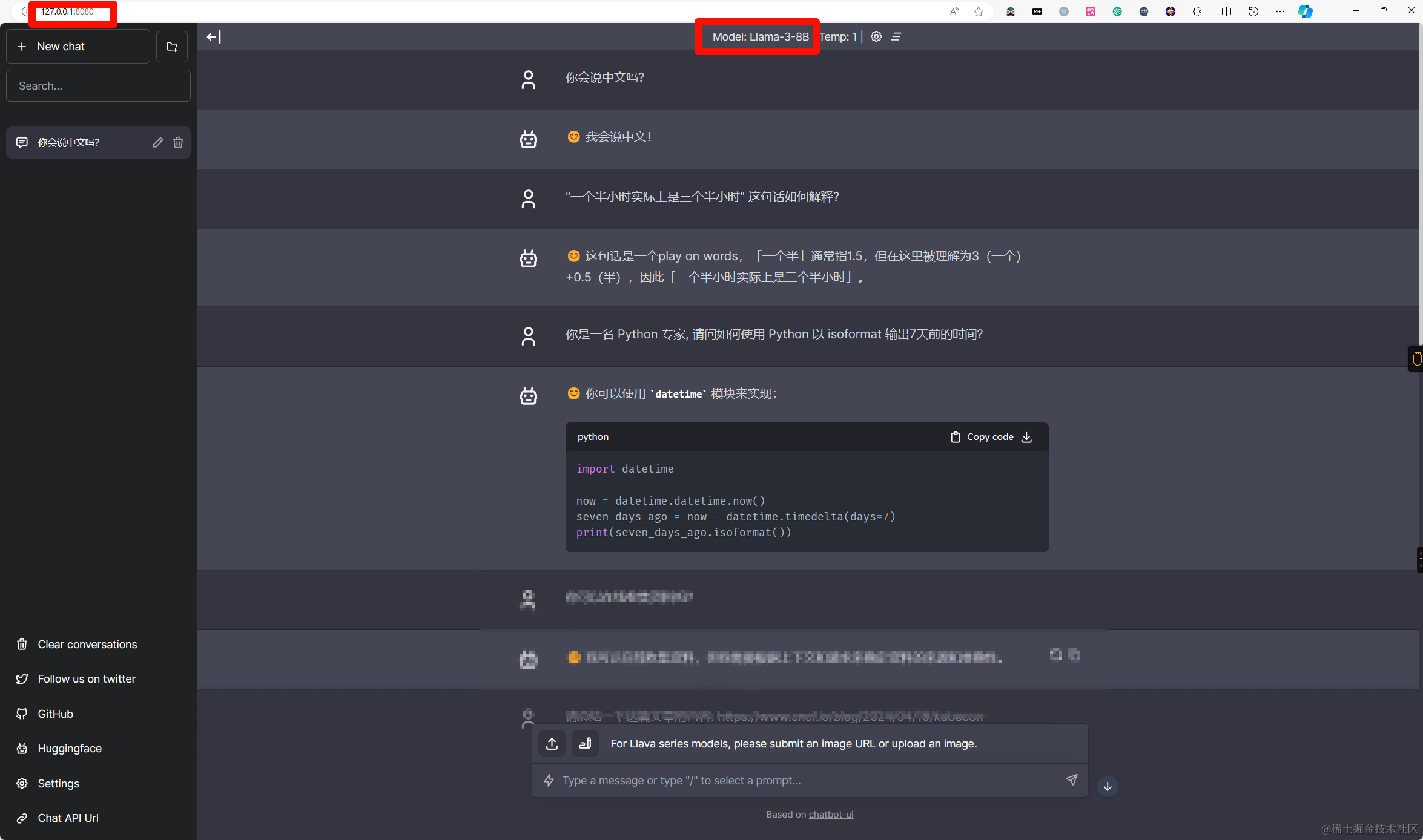This screenshot has width=1423, height=840.
Task: Open the pink translate extension icon
Action: point(1091,11)
